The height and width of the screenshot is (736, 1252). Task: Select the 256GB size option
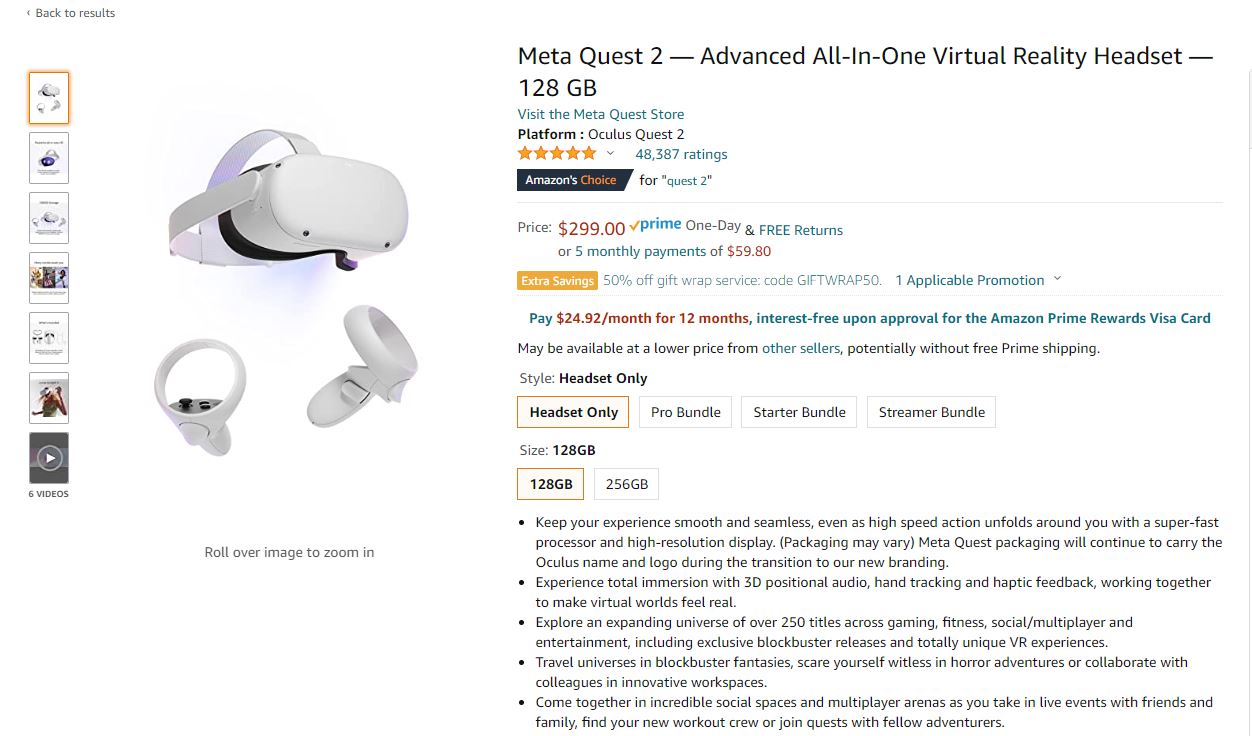click(626, 484)
